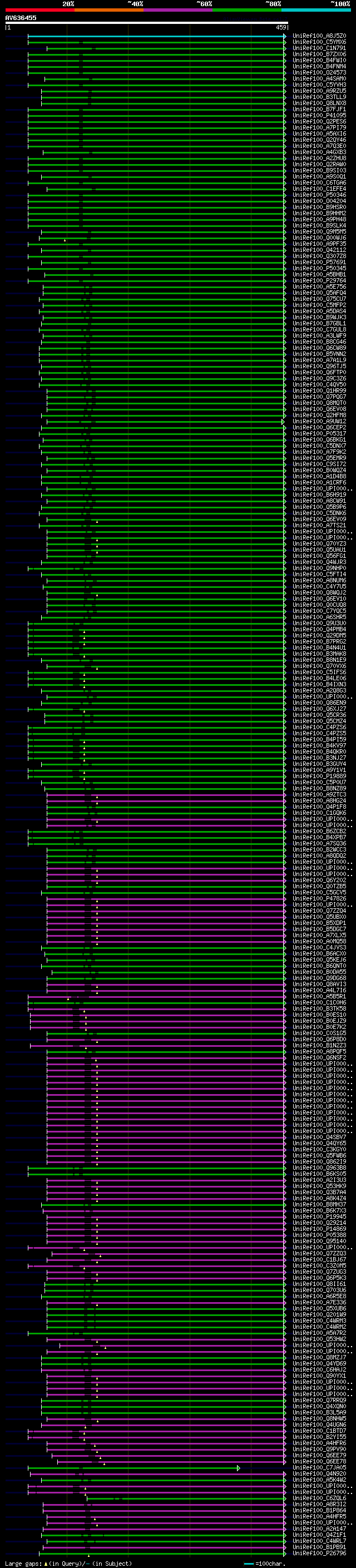
Task: Select the UniRef100_Q8MZJ7 label
Action: [x=319, y=1357]
